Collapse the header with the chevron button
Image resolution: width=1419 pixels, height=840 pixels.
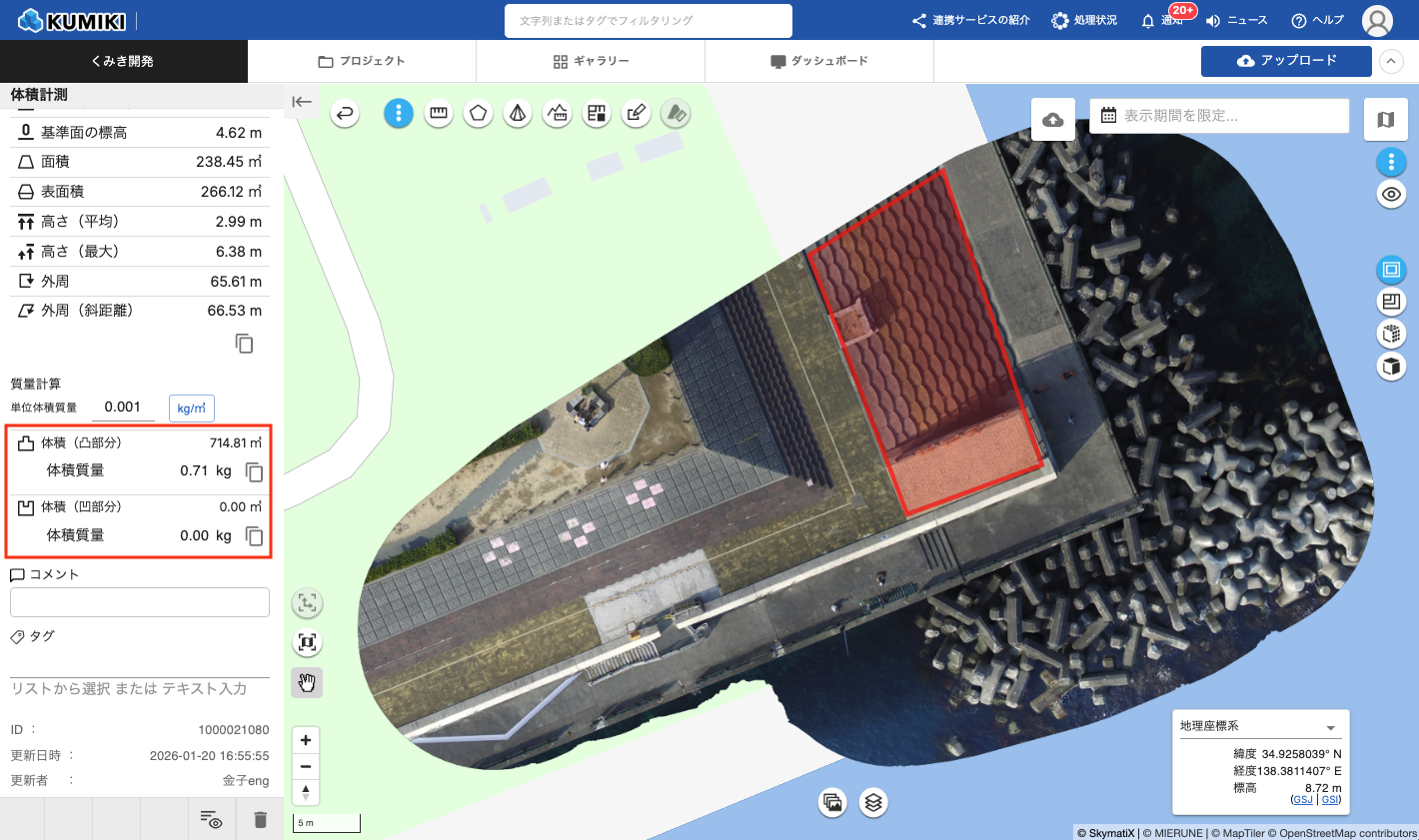(x=1390, y=61)
